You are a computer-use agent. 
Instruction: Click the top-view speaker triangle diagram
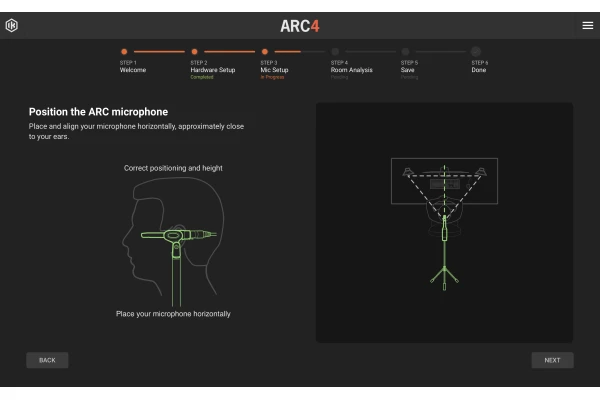click(x=444, y=223)
